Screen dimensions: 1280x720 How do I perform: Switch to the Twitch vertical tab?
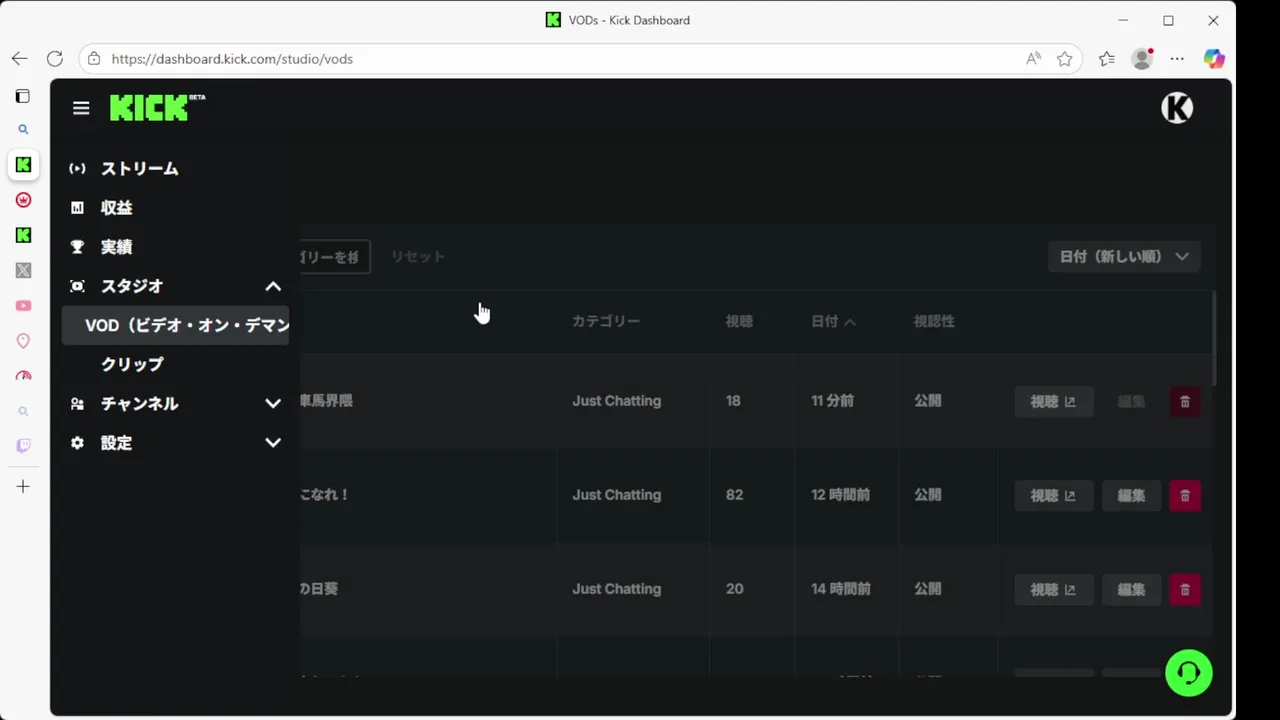click(23, 446)
